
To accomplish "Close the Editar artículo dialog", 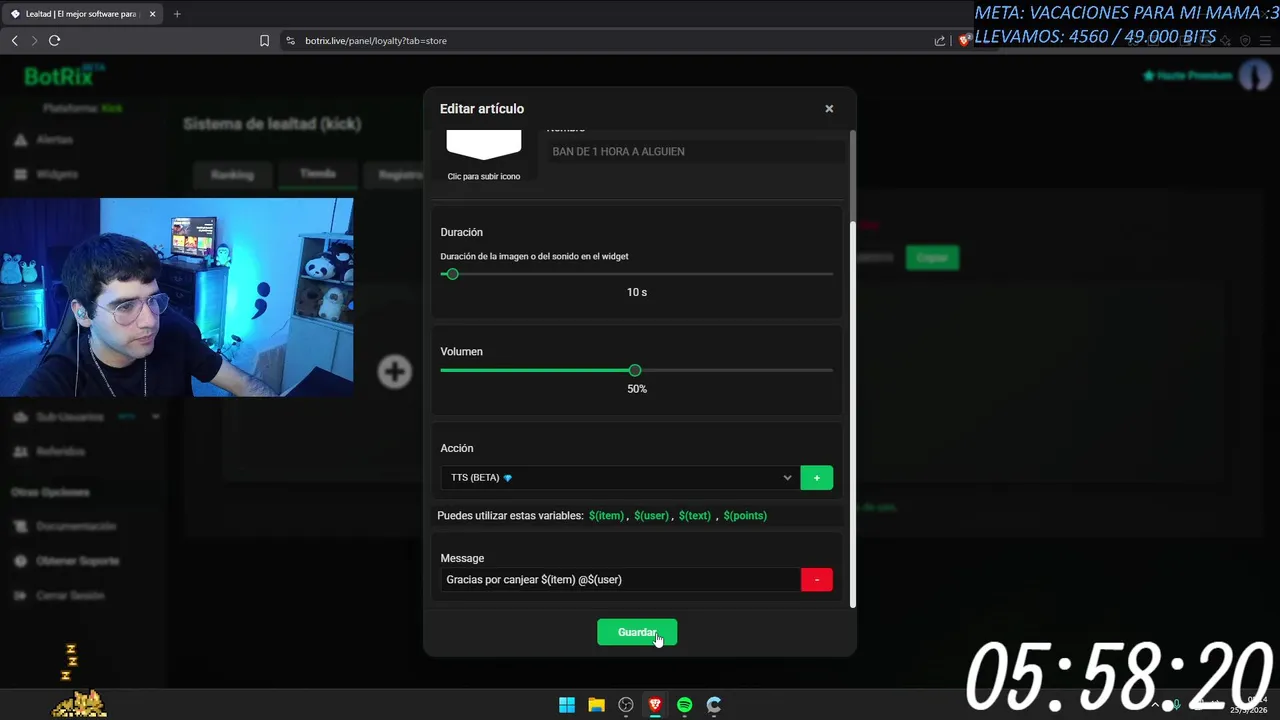I will [x=829, y=109].
